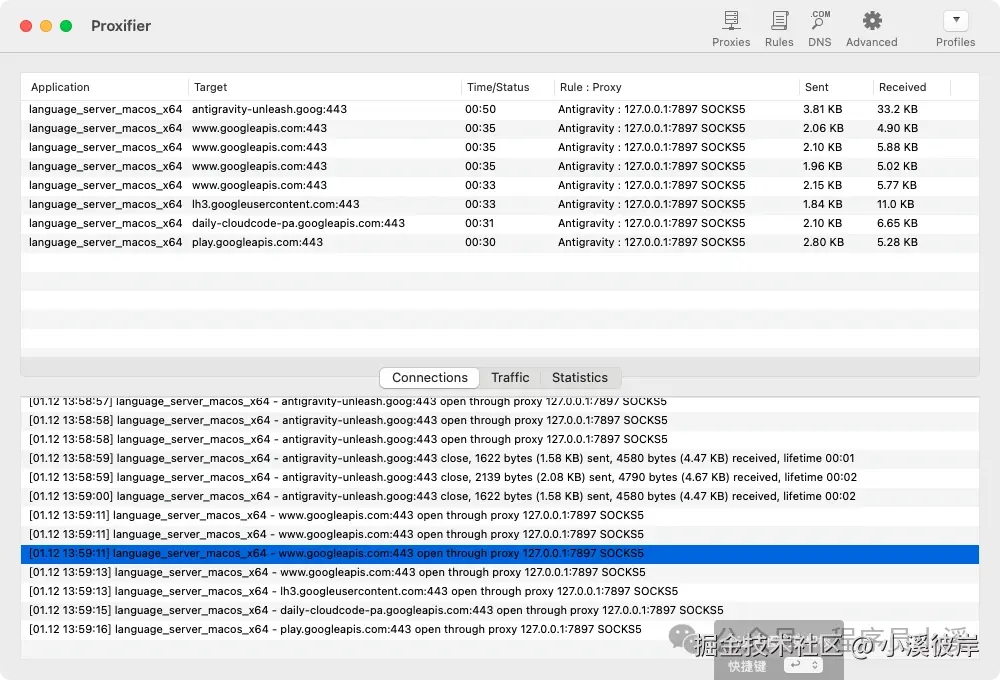Click the 00:31 time status cell

coord(480,223)
